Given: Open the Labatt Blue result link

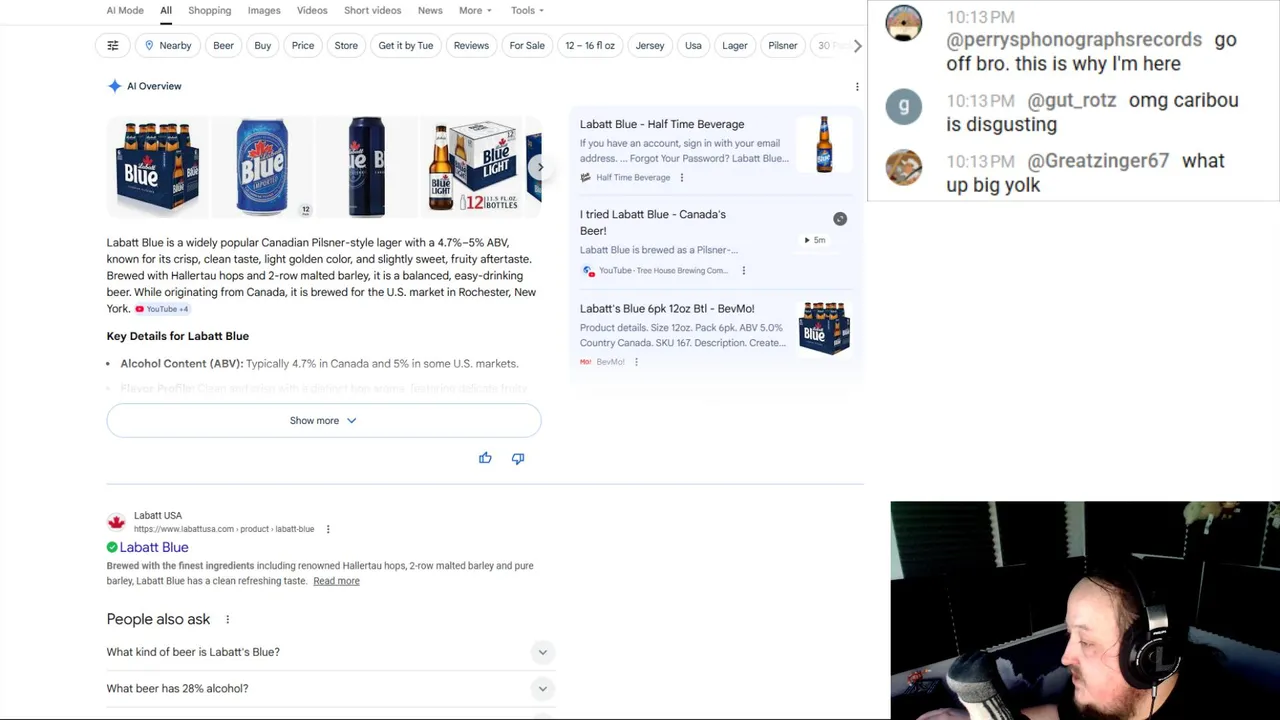Looking at the screenshot, I should click(x=154, y=547).
